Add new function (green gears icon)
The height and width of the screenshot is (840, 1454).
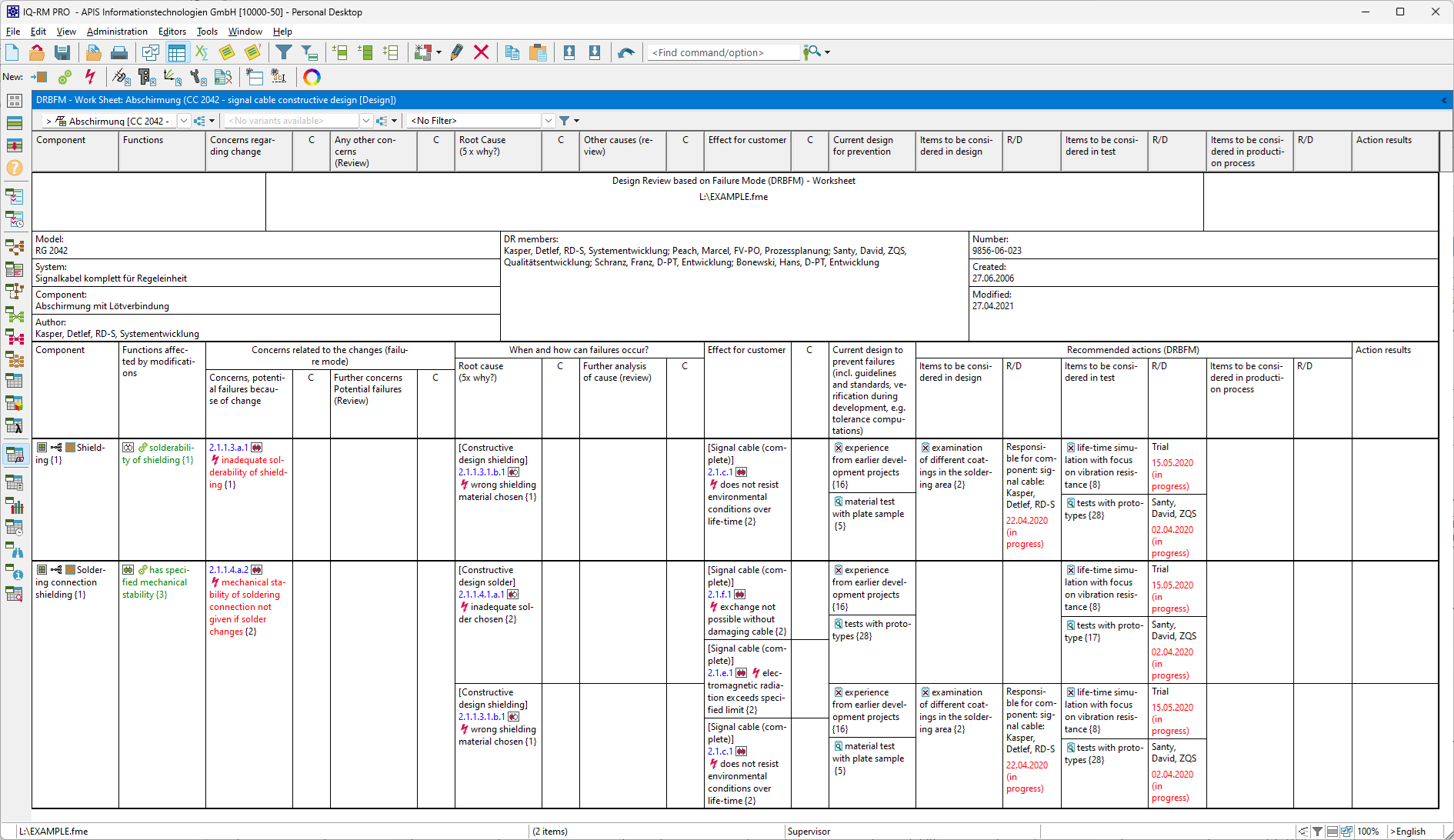(65, 77)
